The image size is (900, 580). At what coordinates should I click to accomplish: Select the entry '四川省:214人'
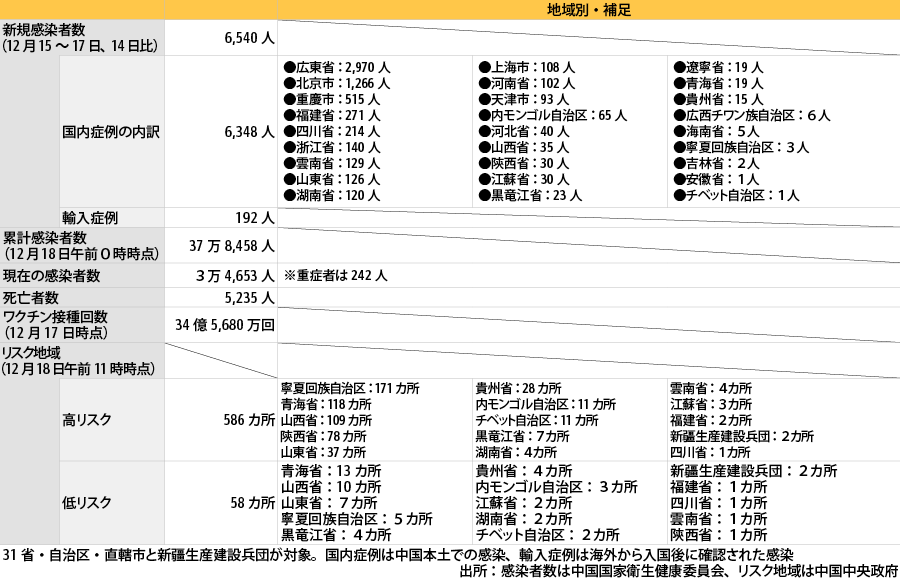coord(331,132)
